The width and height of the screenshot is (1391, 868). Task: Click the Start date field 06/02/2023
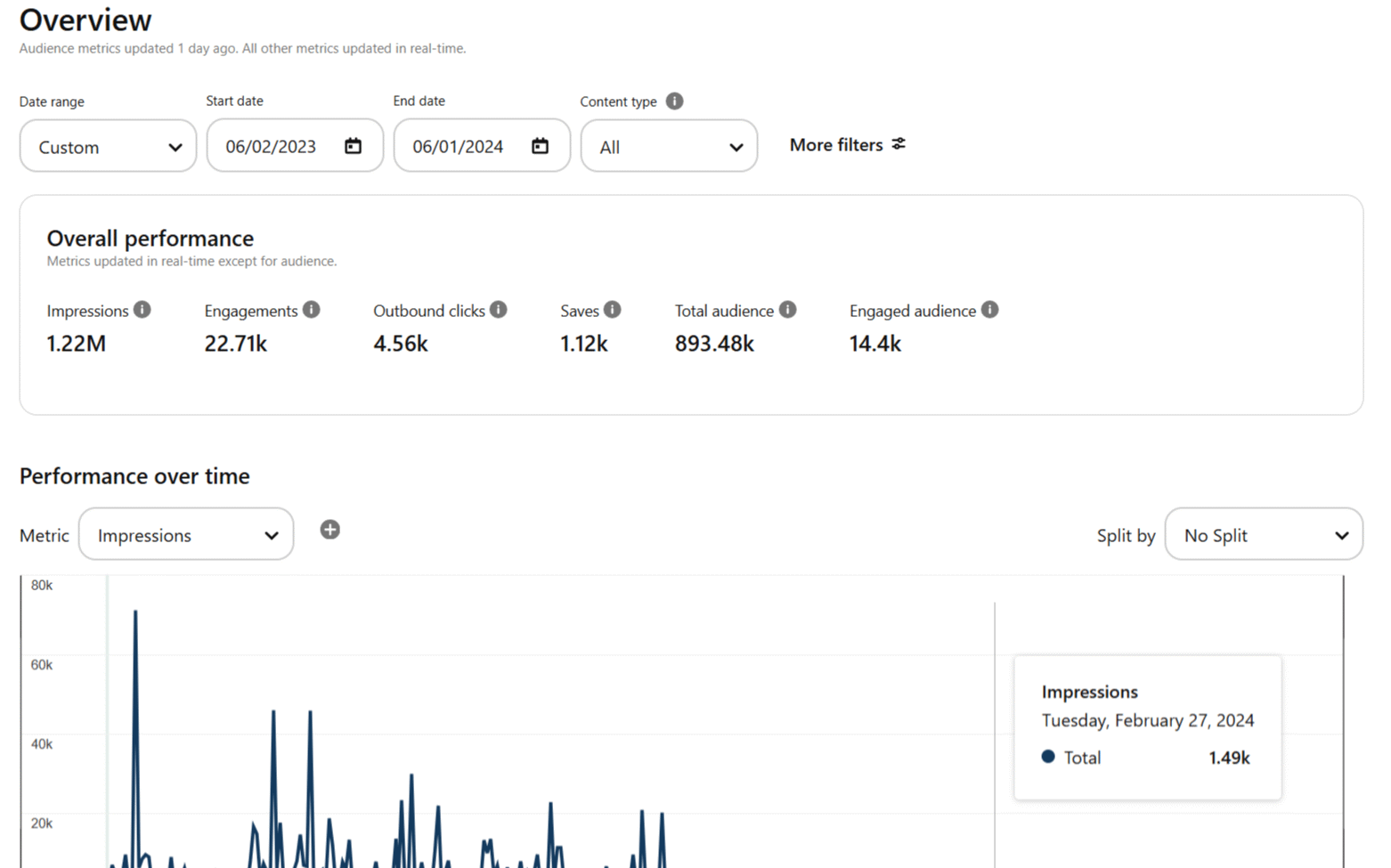coord(271,147)
